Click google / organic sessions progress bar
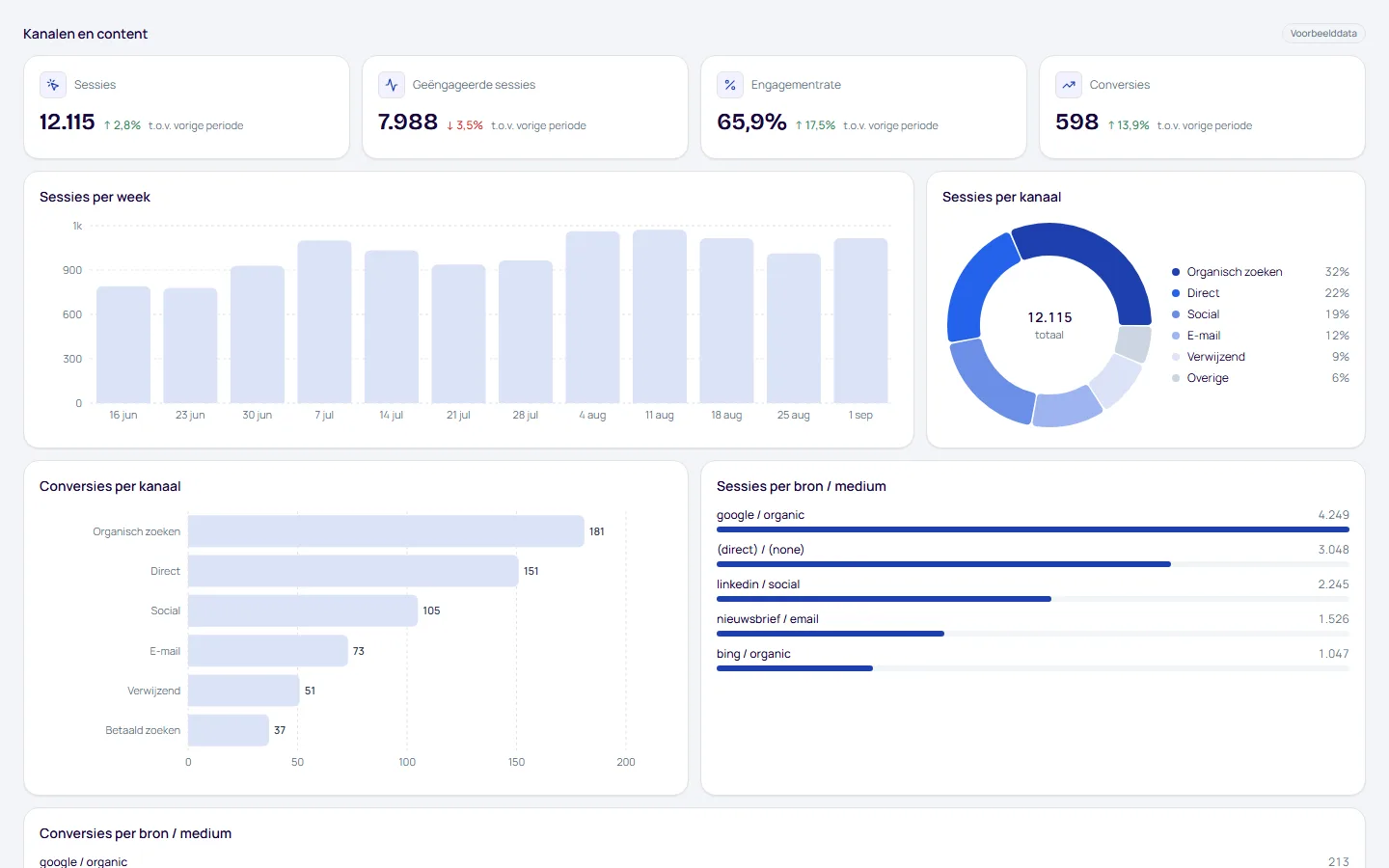 pos(1033,529)
